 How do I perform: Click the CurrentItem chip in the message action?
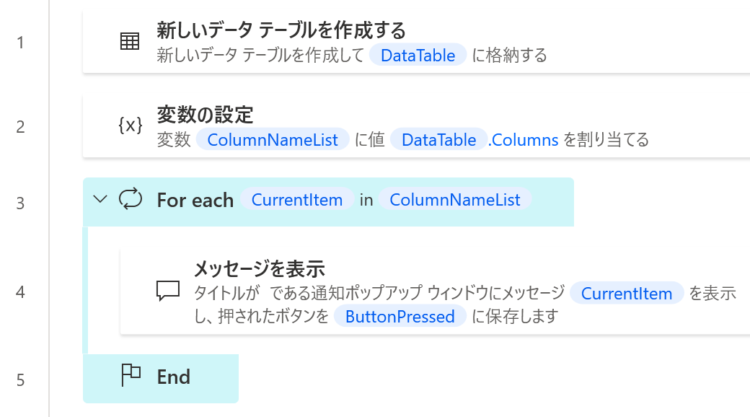click(x=626, y=293)
